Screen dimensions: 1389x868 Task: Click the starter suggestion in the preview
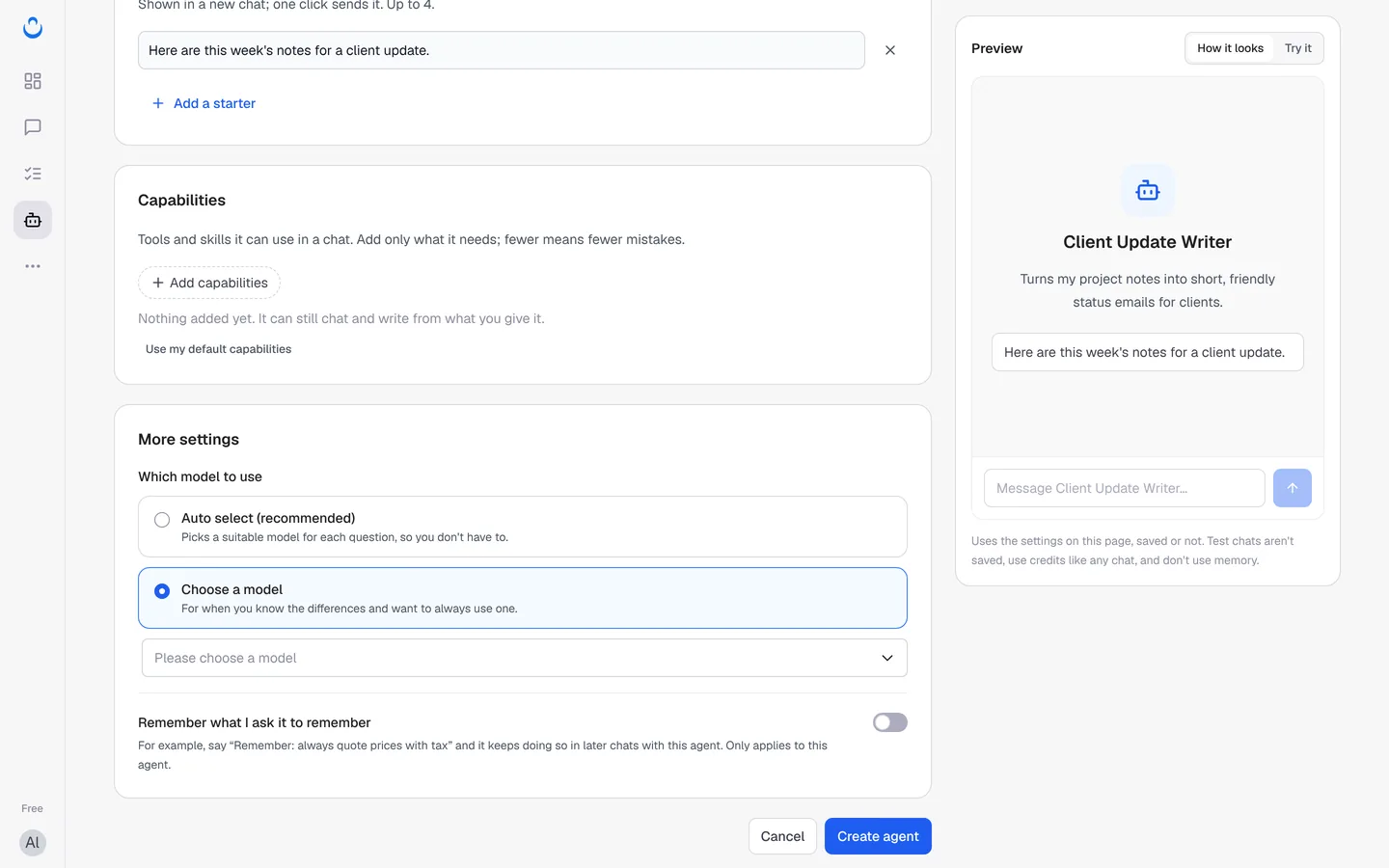[1148, 352]
